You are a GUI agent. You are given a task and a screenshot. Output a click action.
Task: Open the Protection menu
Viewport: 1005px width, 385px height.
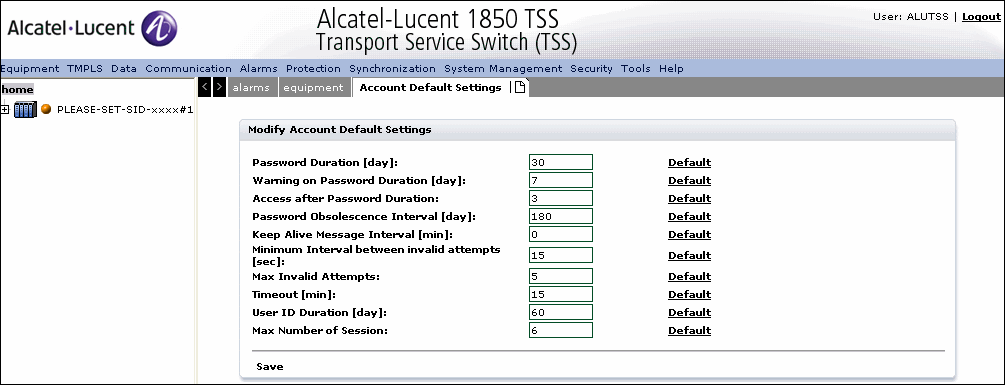[313, 69]
